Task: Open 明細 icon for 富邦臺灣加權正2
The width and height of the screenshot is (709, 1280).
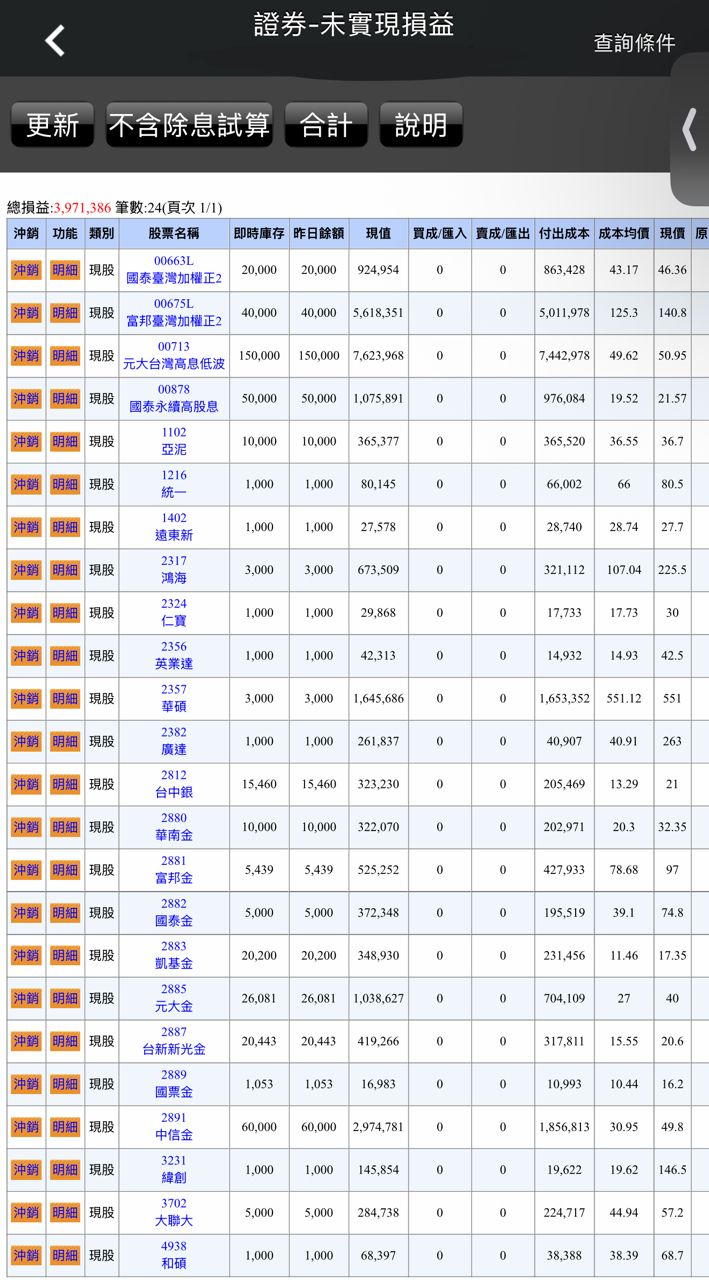Action: (65, 313)
